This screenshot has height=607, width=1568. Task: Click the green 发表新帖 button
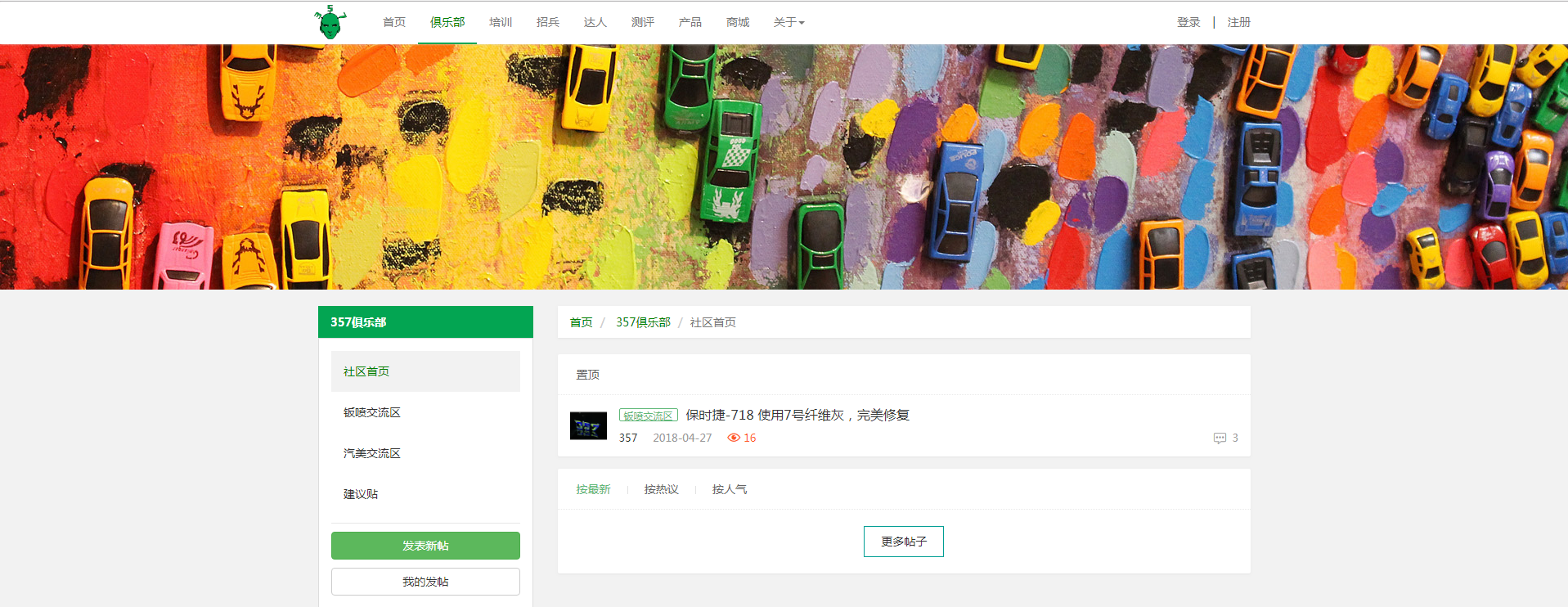(425, 546)
